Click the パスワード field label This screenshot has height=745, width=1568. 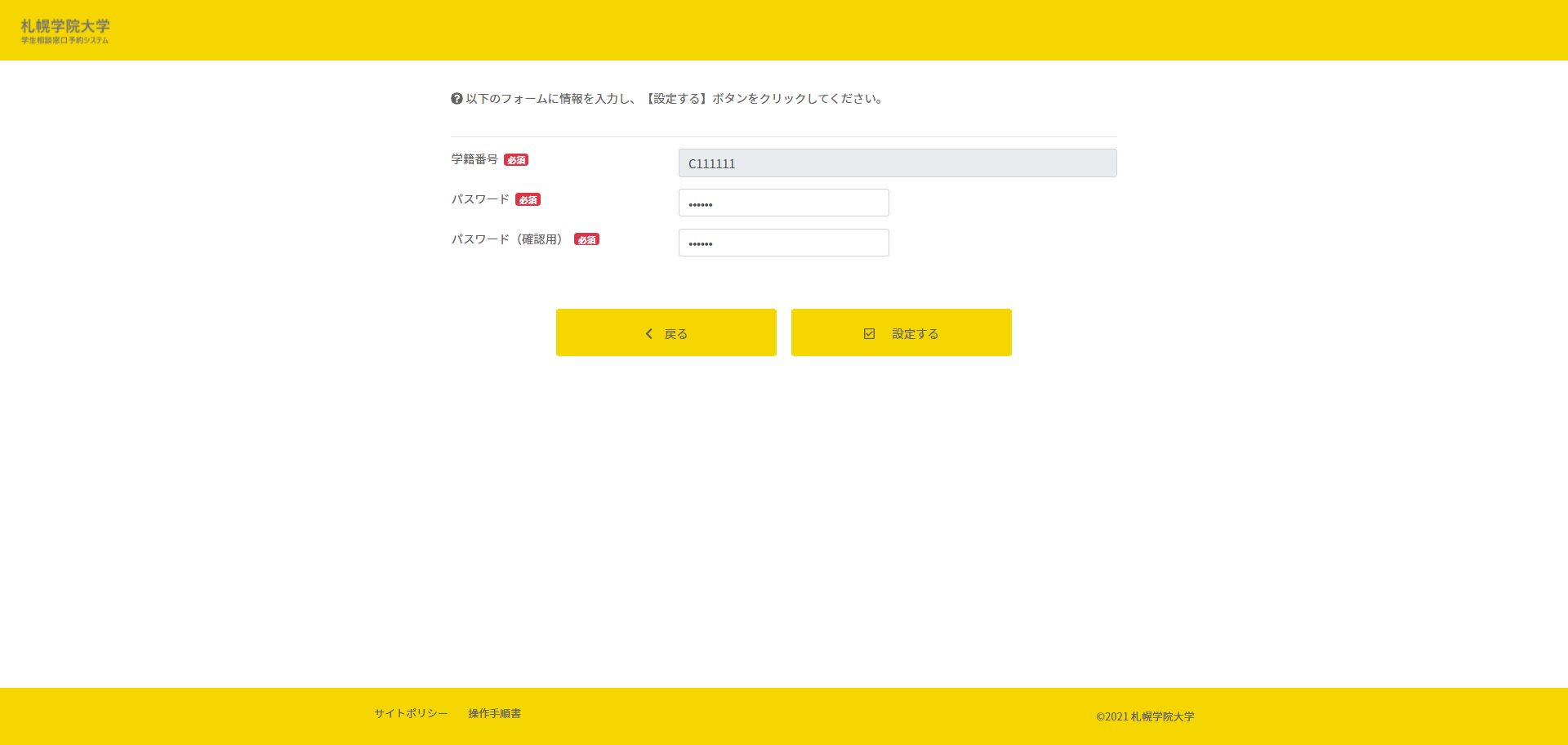coord(480,199)
